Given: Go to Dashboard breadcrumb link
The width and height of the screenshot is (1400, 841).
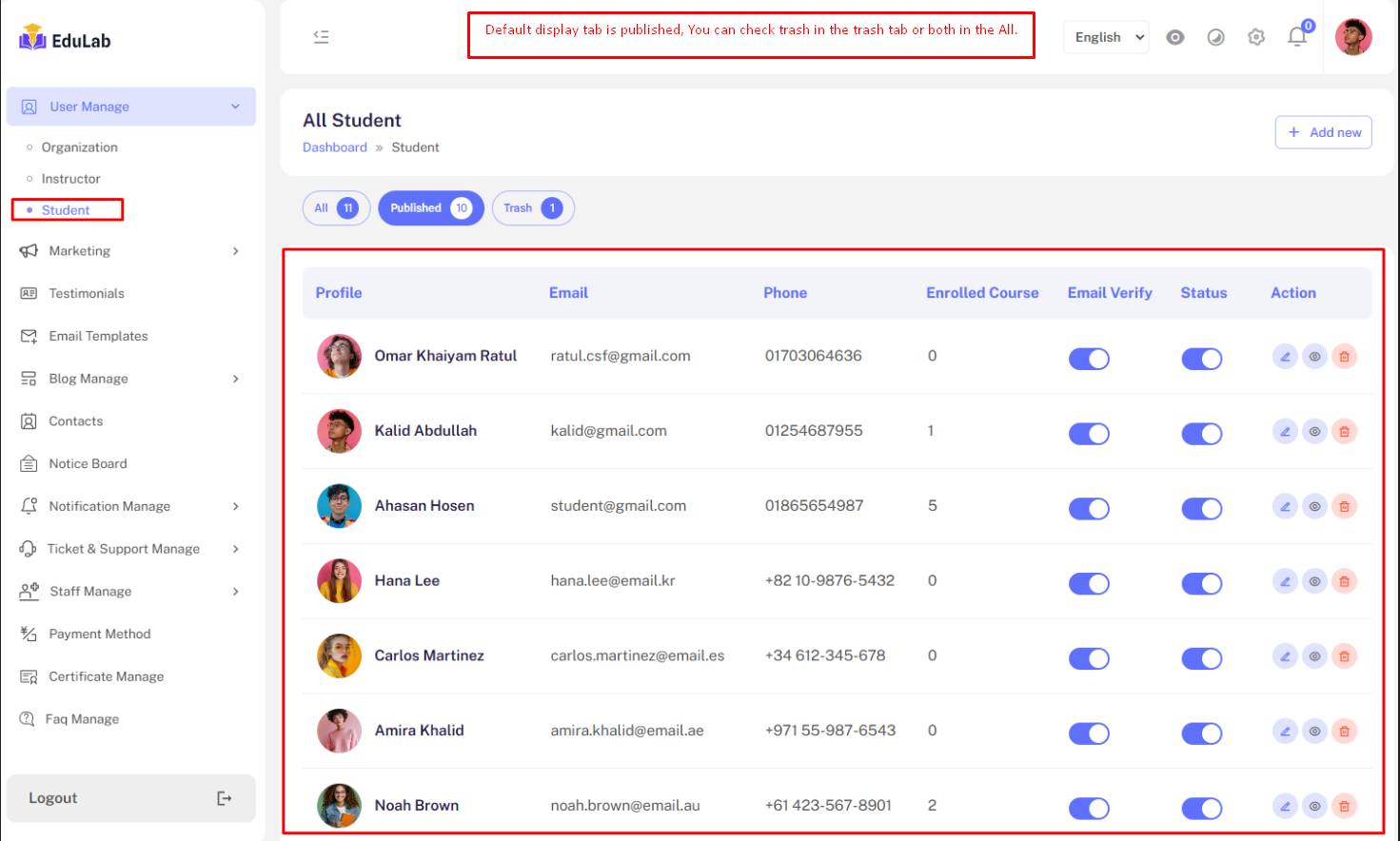Looking at the screenshot, I should 334,147.
